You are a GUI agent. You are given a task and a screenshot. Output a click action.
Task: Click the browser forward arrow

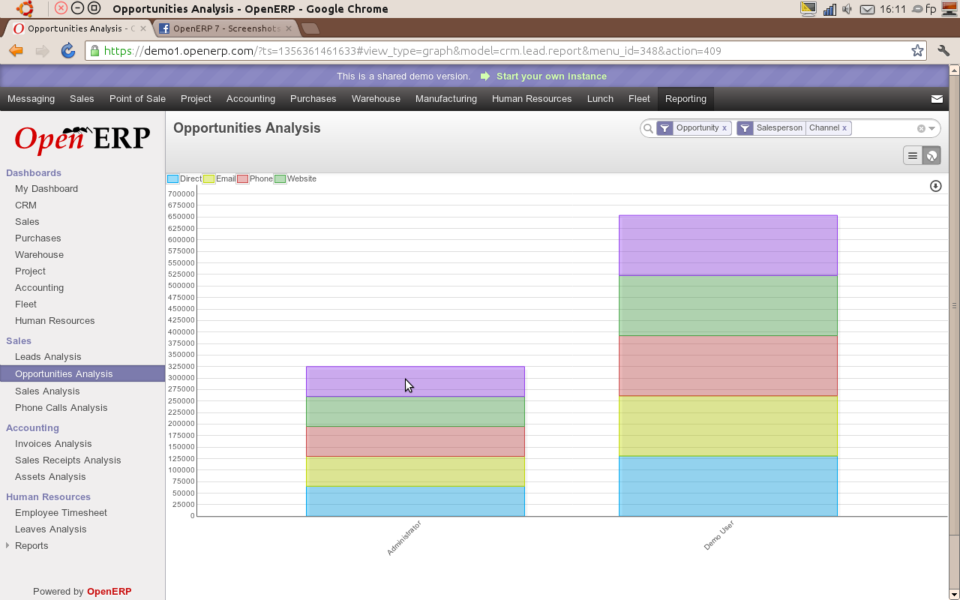point(42,51)
